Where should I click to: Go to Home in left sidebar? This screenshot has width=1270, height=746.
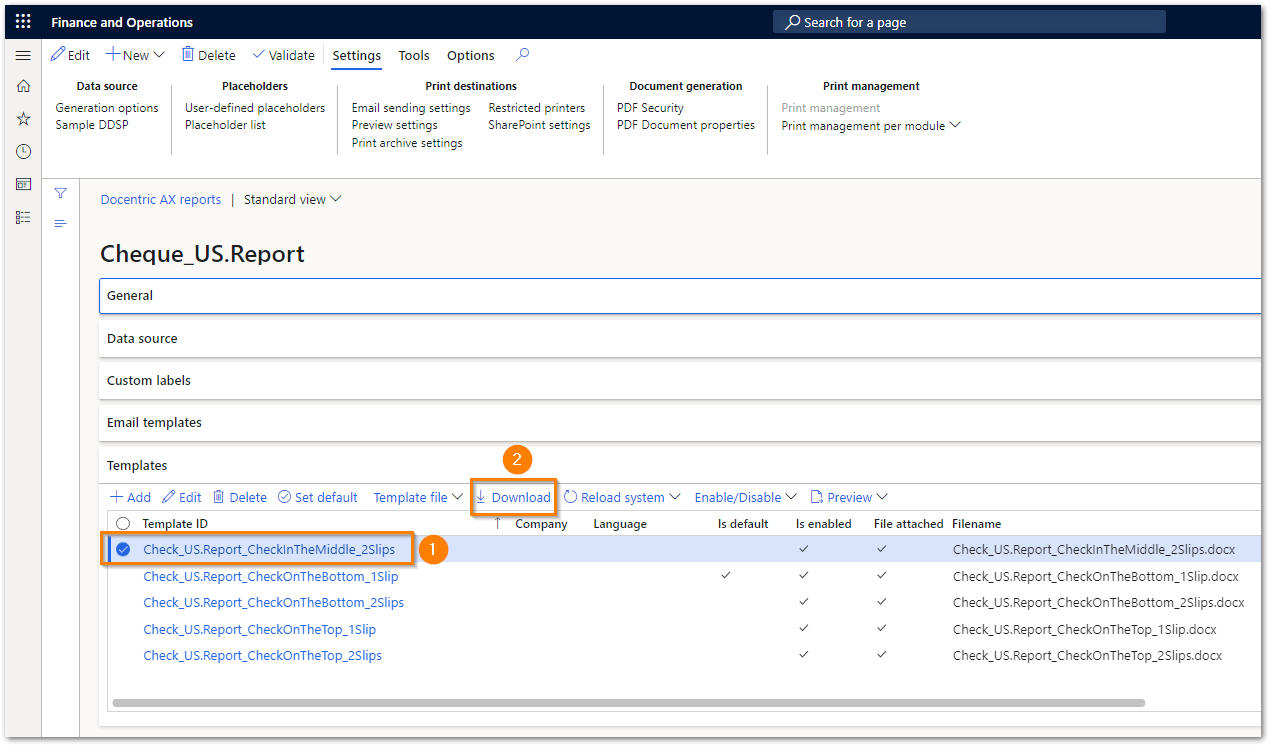[x=23, y=87]
